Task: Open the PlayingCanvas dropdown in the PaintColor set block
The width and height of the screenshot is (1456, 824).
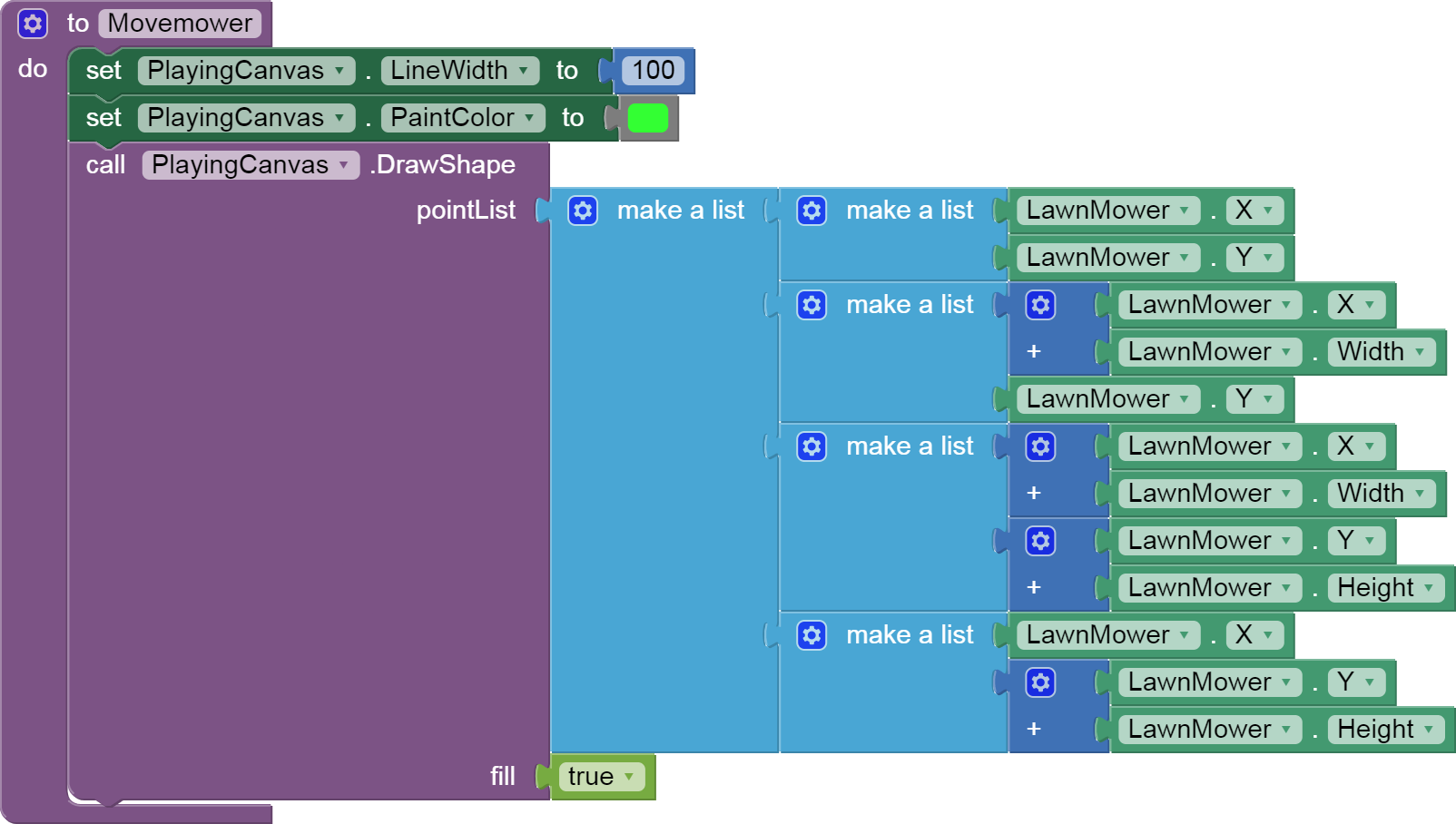Action: 246,118
